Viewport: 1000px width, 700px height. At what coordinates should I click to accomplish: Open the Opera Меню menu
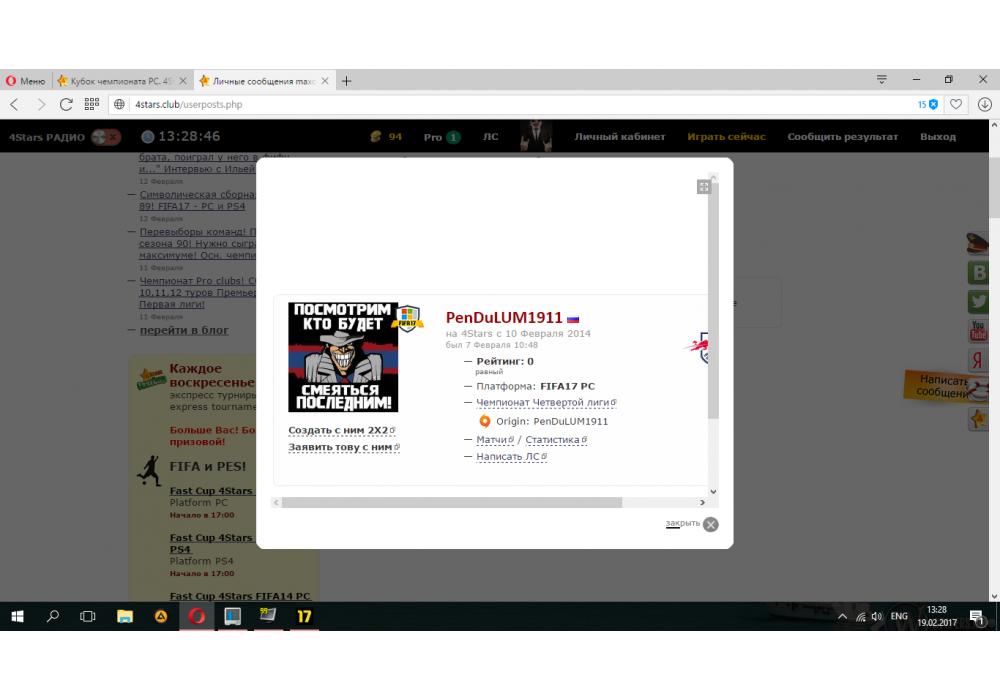click(x=26, y=80)
